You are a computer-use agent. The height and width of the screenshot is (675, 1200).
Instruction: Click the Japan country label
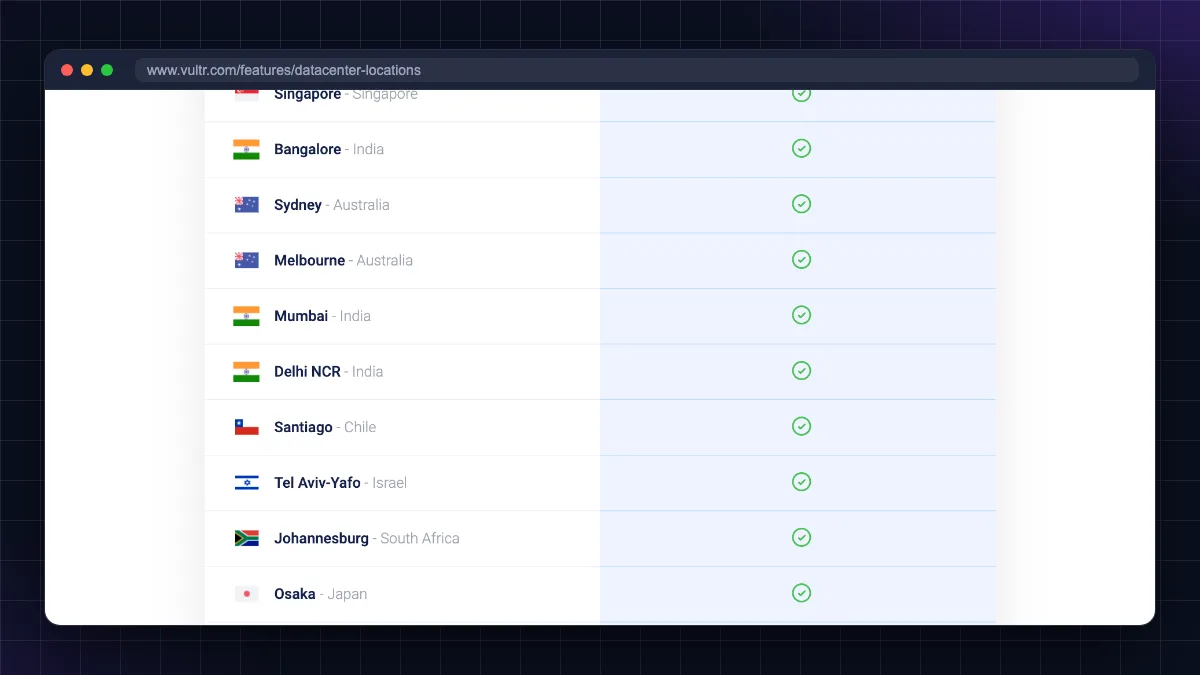(347, 594)
